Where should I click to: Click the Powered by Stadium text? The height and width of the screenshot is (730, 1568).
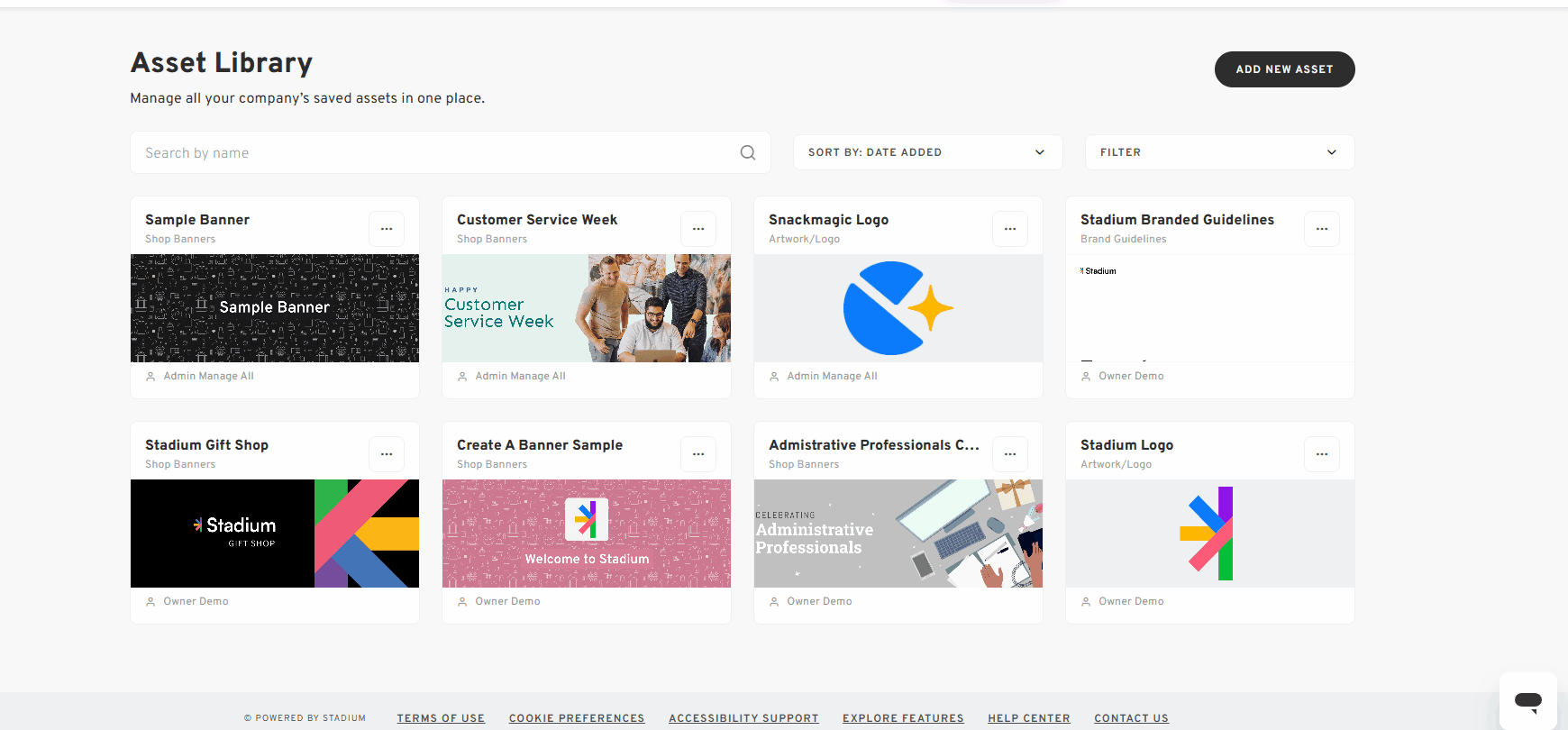click(x=305, y=718)
